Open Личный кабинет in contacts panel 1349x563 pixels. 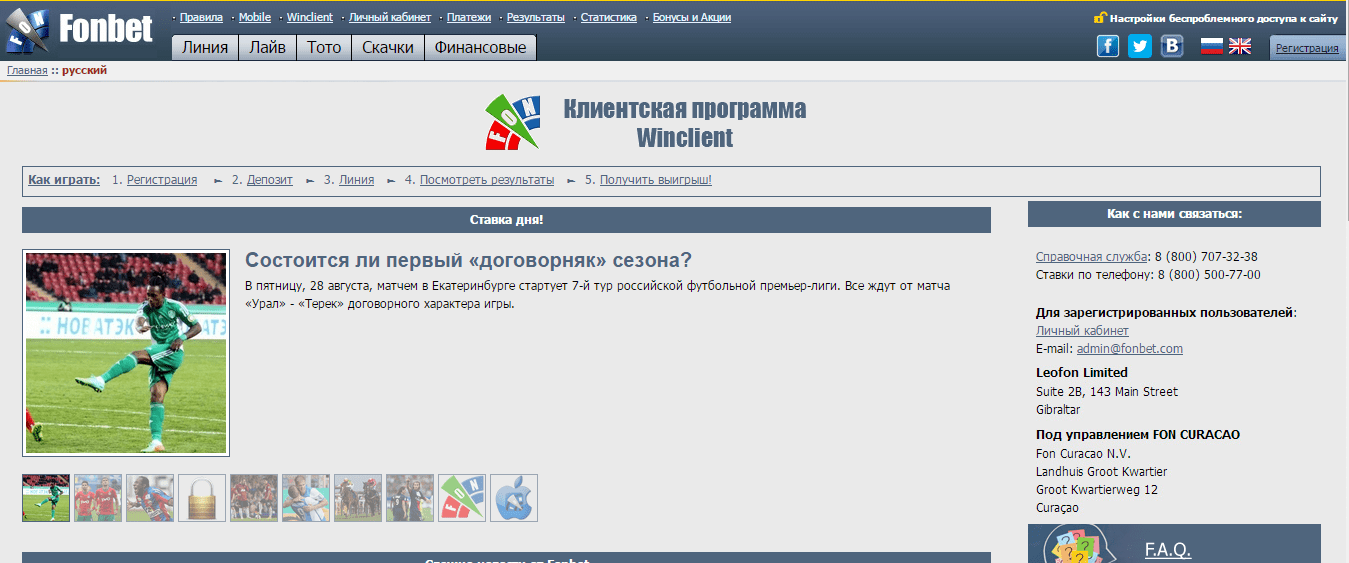click(x=1082, y=330)
